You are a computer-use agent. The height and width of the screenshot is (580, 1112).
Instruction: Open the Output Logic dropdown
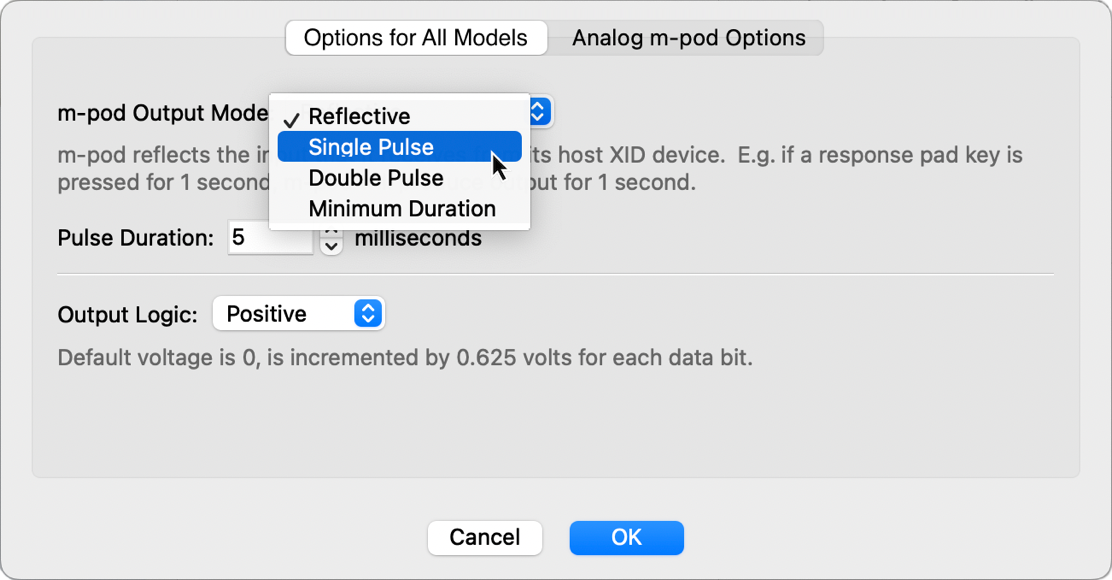298,313
